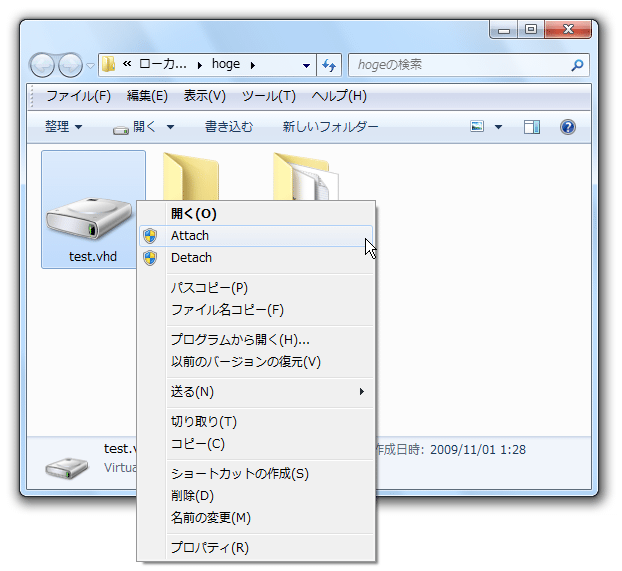Image resolution: width=622 pixels, height=571 pixels.
Task: Select the hoge breadcrumb in address bar
Action: [226, 64]
